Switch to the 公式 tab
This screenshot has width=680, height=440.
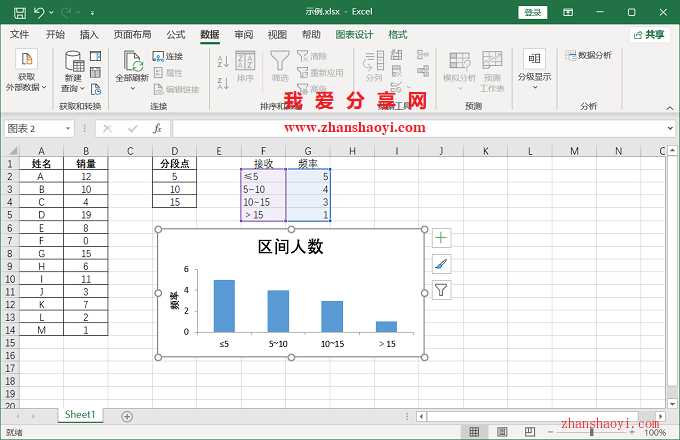pyautogui.click(x=176, y=35)
